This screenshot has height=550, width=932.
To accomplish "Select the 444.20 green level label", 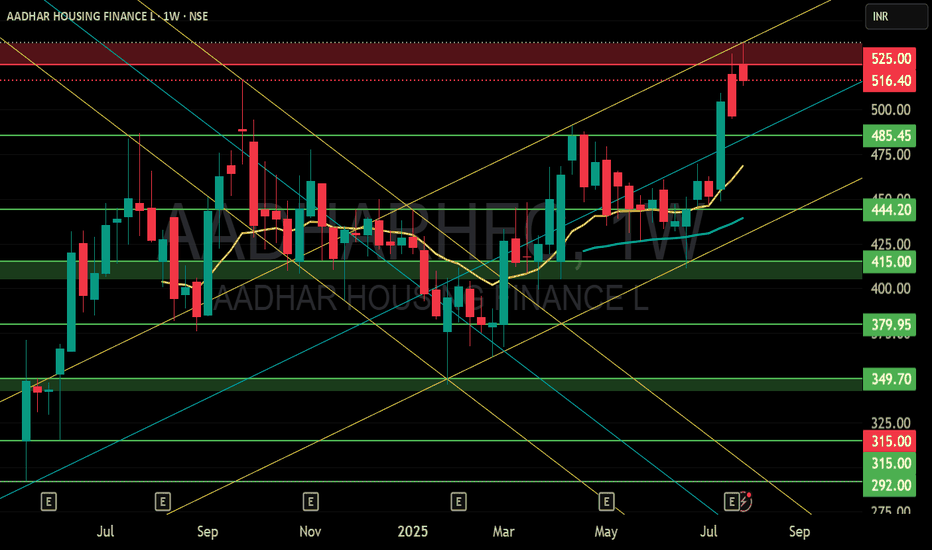I will pyautogui.click(x=890, y=210).
